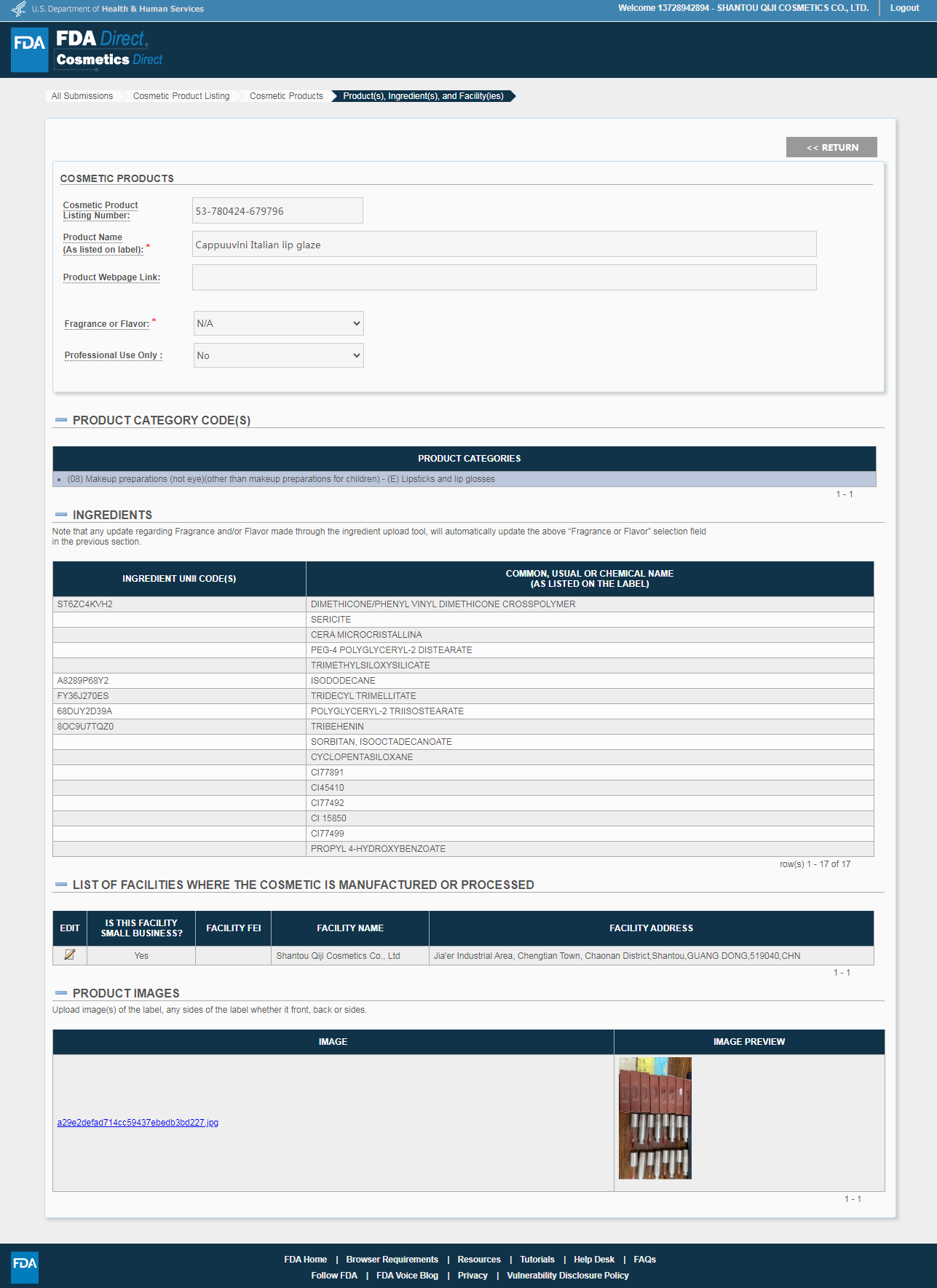Navigate to Cosmetic Products breadcrumb
Screen dimensions: 937x1288
point(286,96)
